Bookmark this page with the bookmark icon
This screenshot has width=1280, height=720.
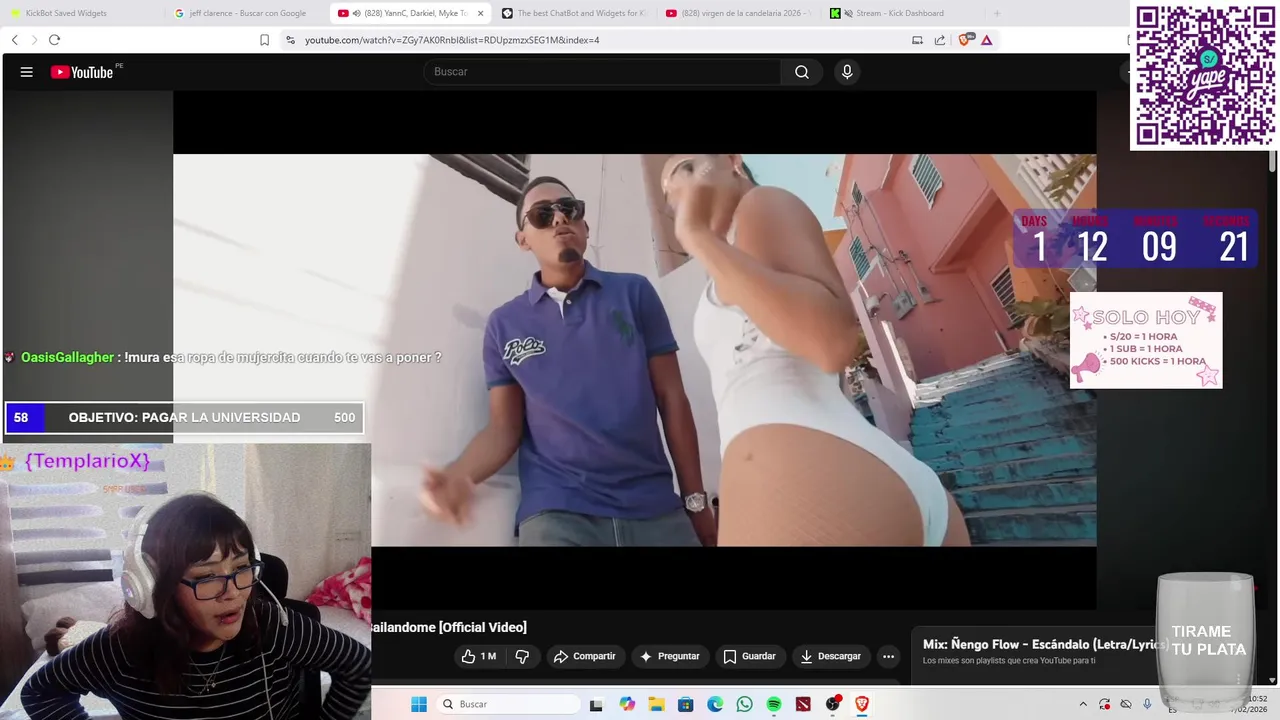pyautogui.click(x=264, y=40)
